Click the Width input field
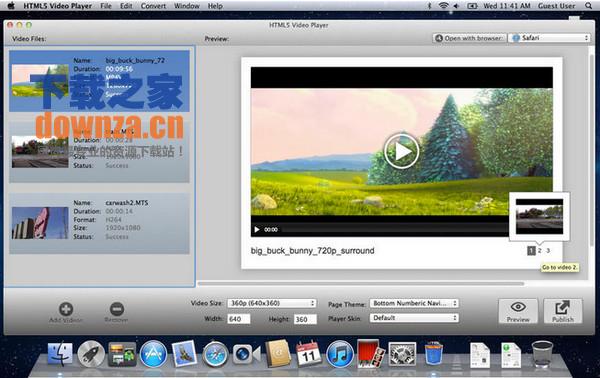 tap(239, 319)
